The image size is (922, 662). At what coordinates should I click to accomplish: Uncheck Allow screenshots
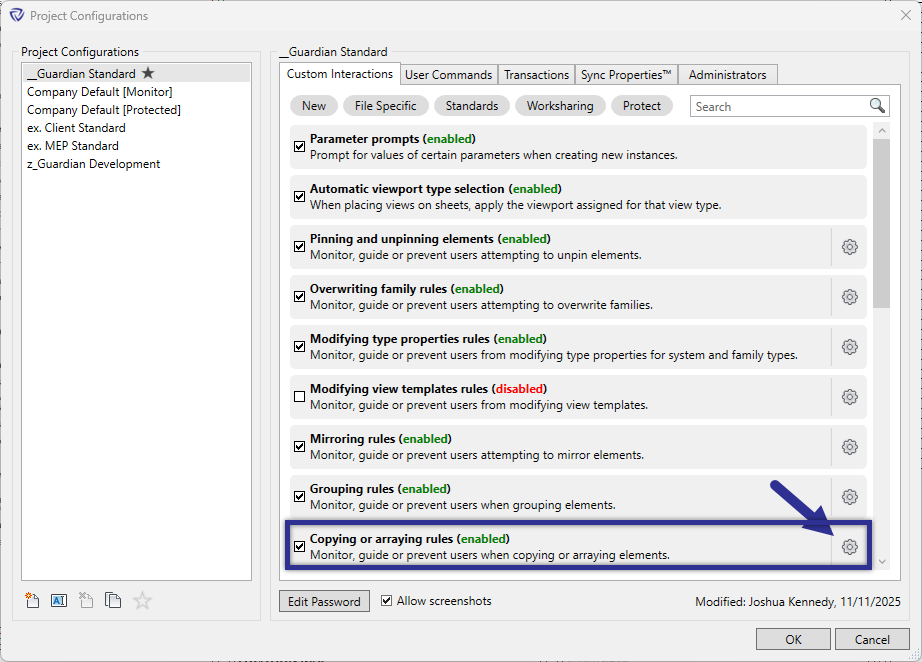coord(387,601)
